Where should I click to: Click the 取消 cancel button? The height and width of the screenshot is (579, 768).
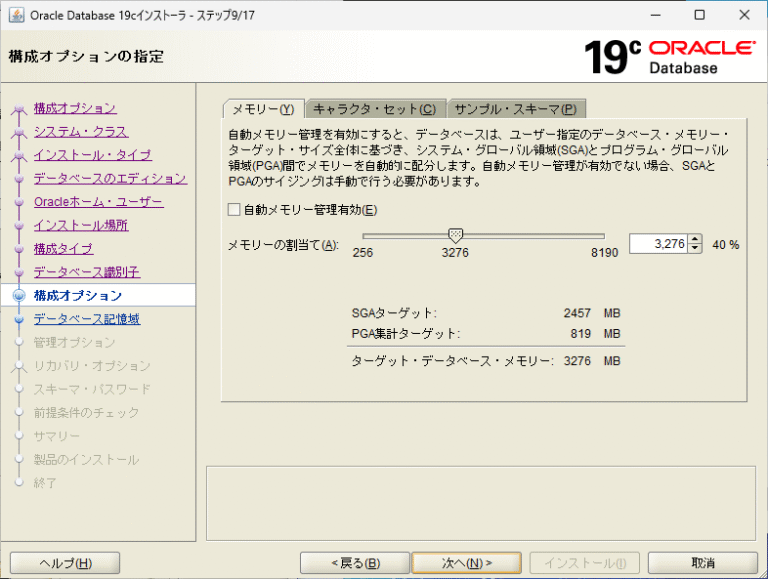(x=703, y=563)
